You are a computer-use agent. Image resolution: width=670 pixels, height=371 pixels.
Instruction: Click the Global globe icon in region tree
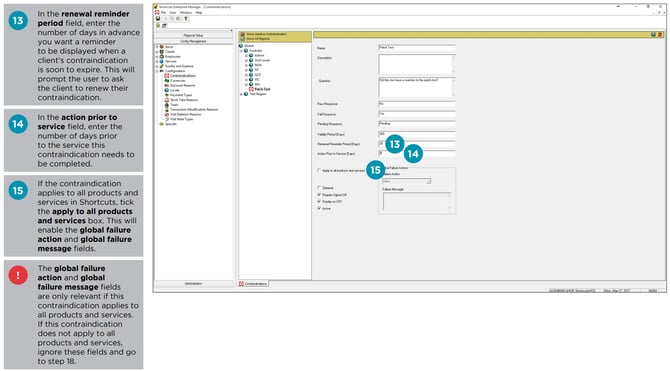click(241, 46)
